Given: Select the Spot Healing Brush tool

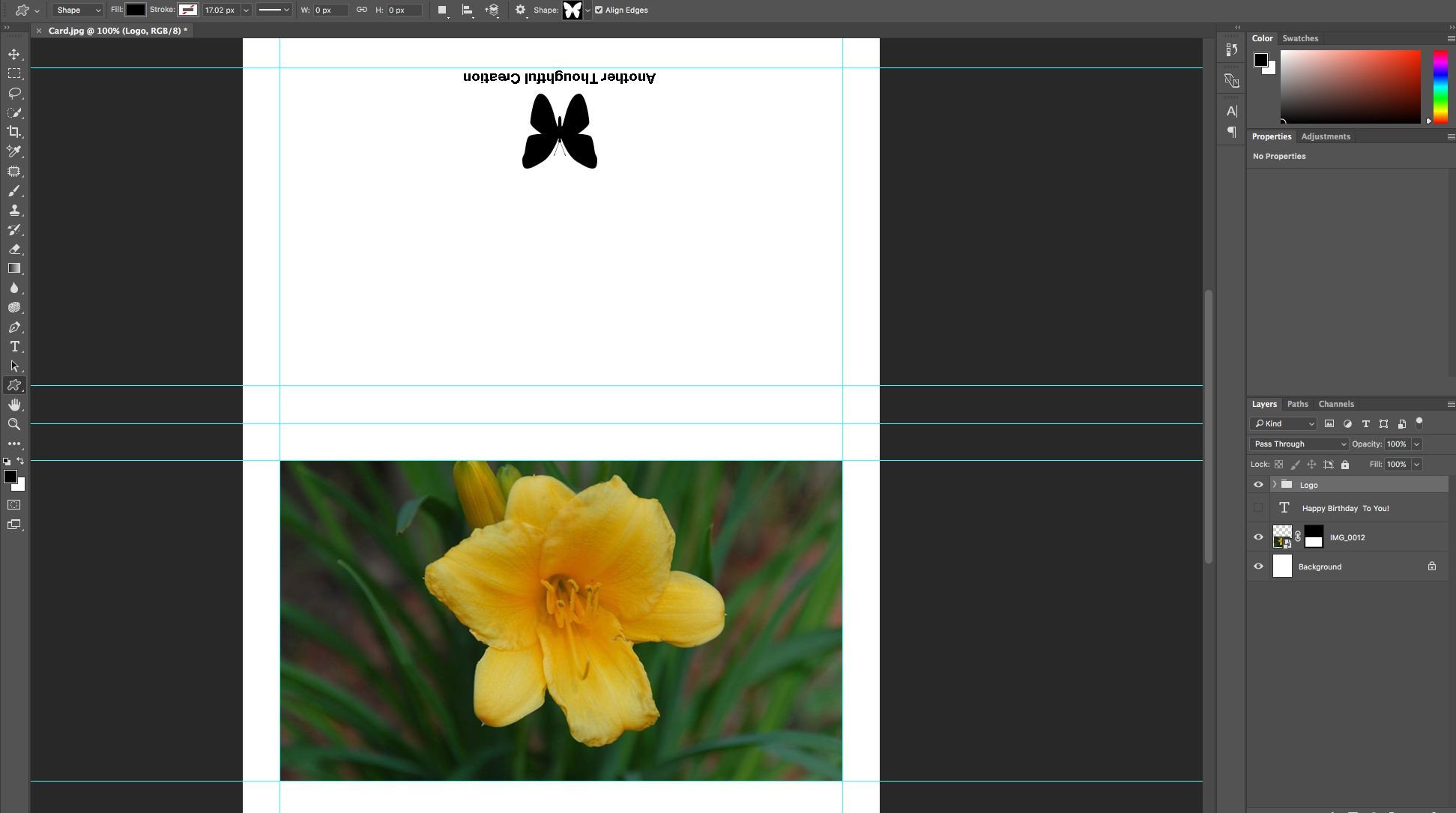Looking at the screenshot, I should coord(14,171).
